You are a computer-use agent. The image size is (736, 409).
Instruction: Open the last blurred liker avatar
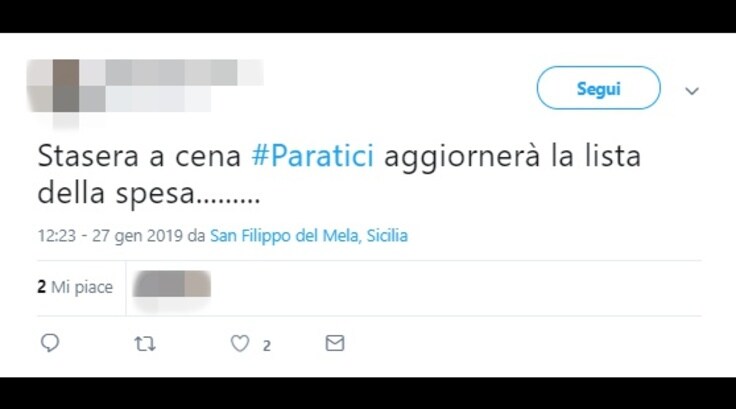coord(198,285)
